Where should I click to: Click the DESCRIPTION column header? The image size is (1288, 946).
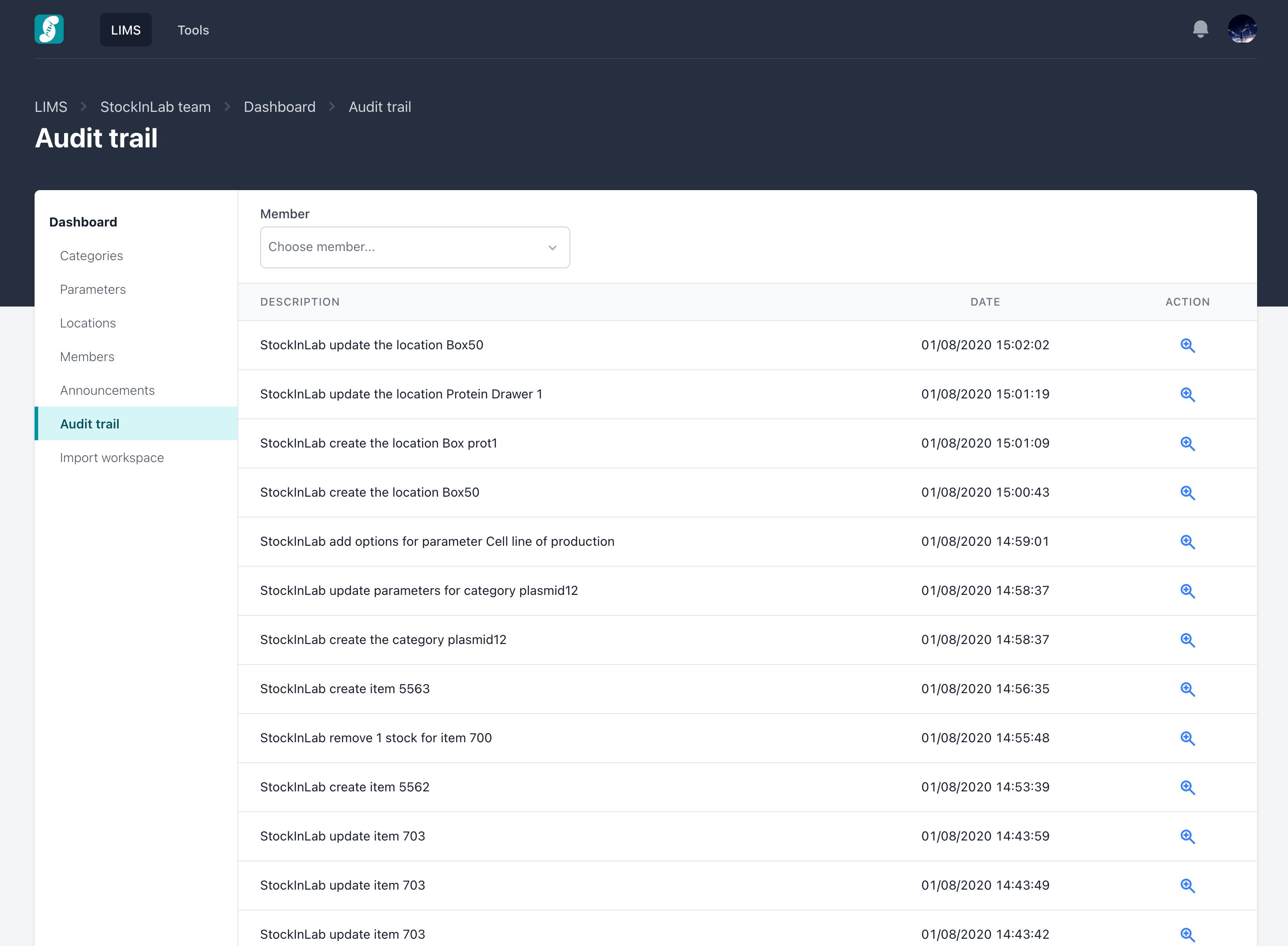point(300,302)
